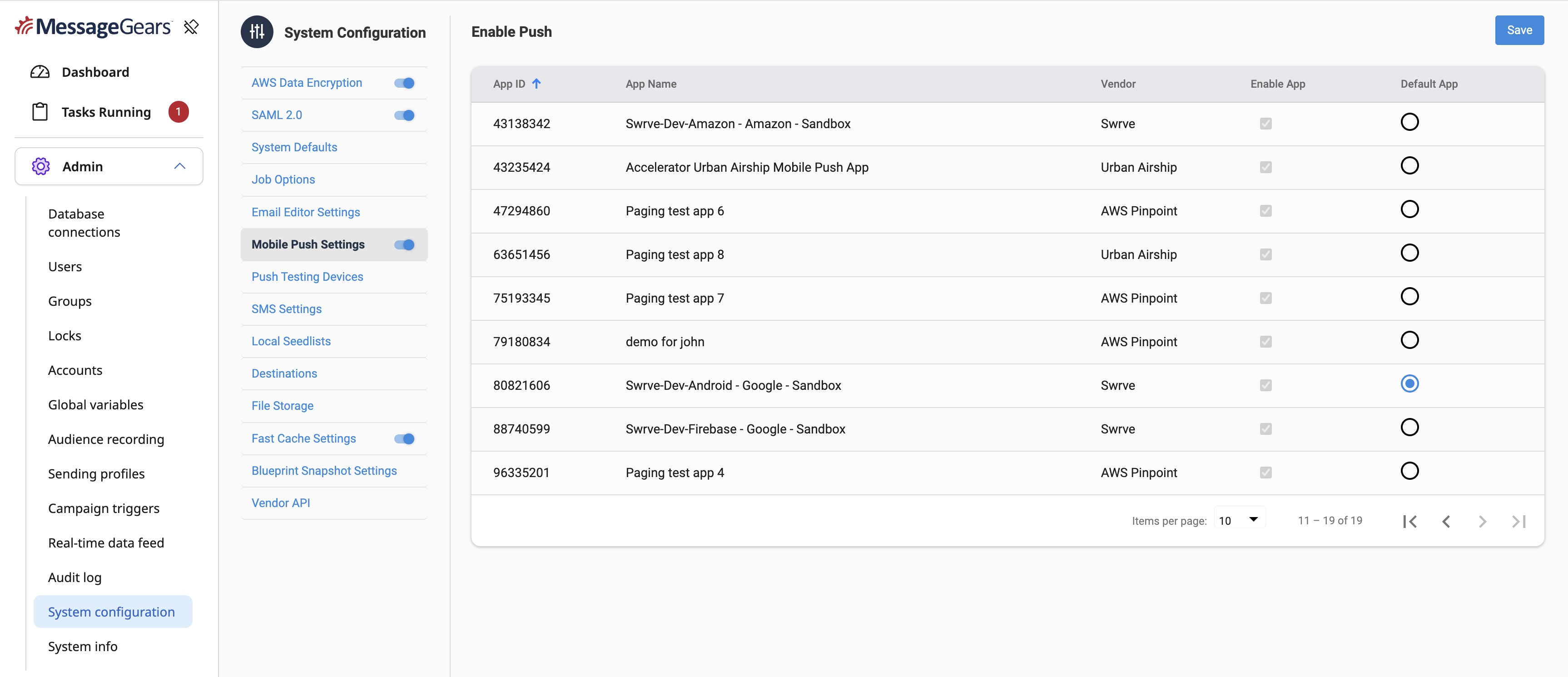
Task: Open Campaign triggers admin page
Action: point(104,508)
